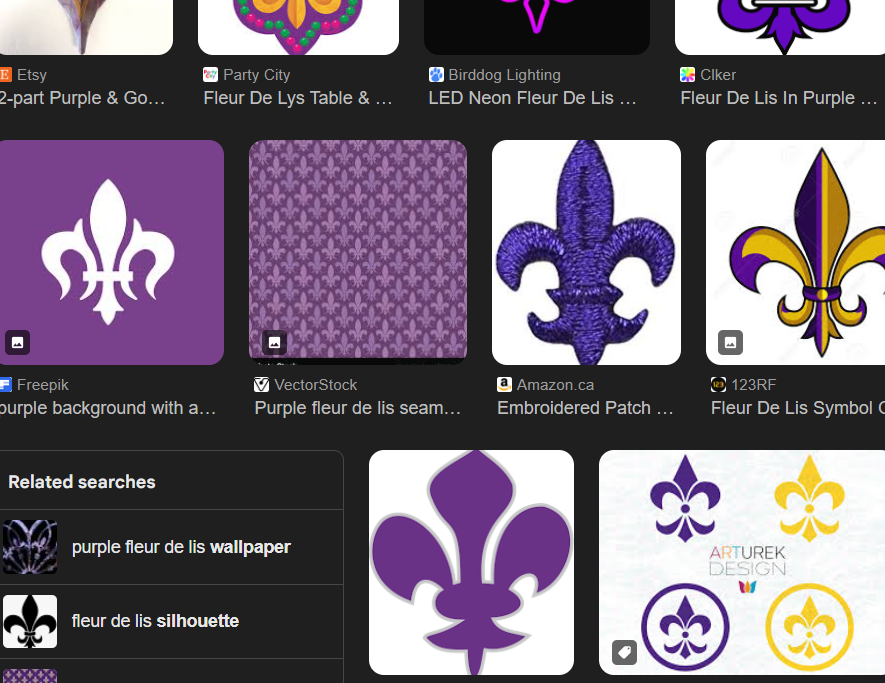Open 'purple background with a…' link

tap(108, 408)
